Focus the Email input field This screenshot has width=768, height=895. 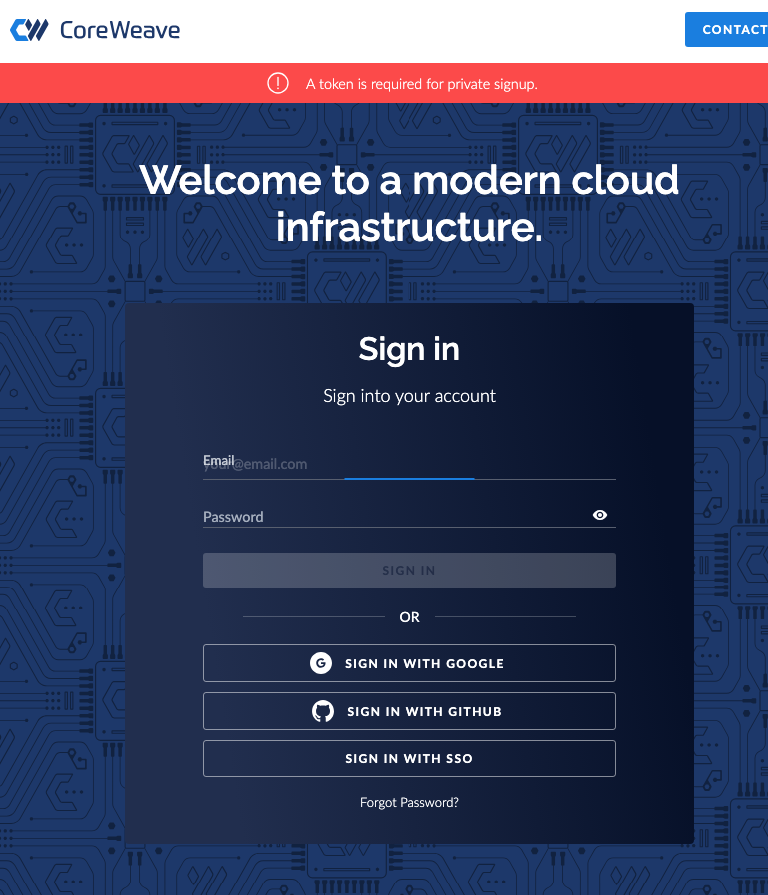[x=409, y=464]
